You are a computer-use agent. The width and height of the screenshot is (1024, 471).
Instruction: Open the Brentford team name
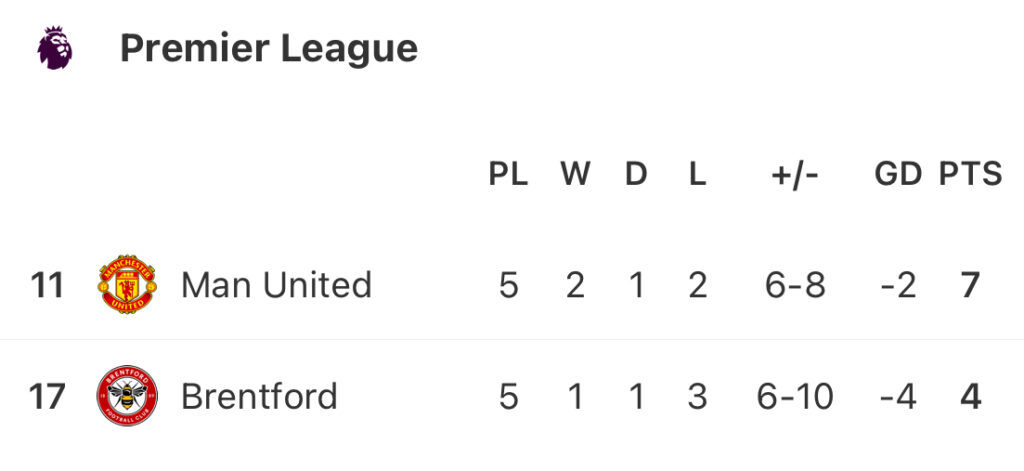[259, 396]
